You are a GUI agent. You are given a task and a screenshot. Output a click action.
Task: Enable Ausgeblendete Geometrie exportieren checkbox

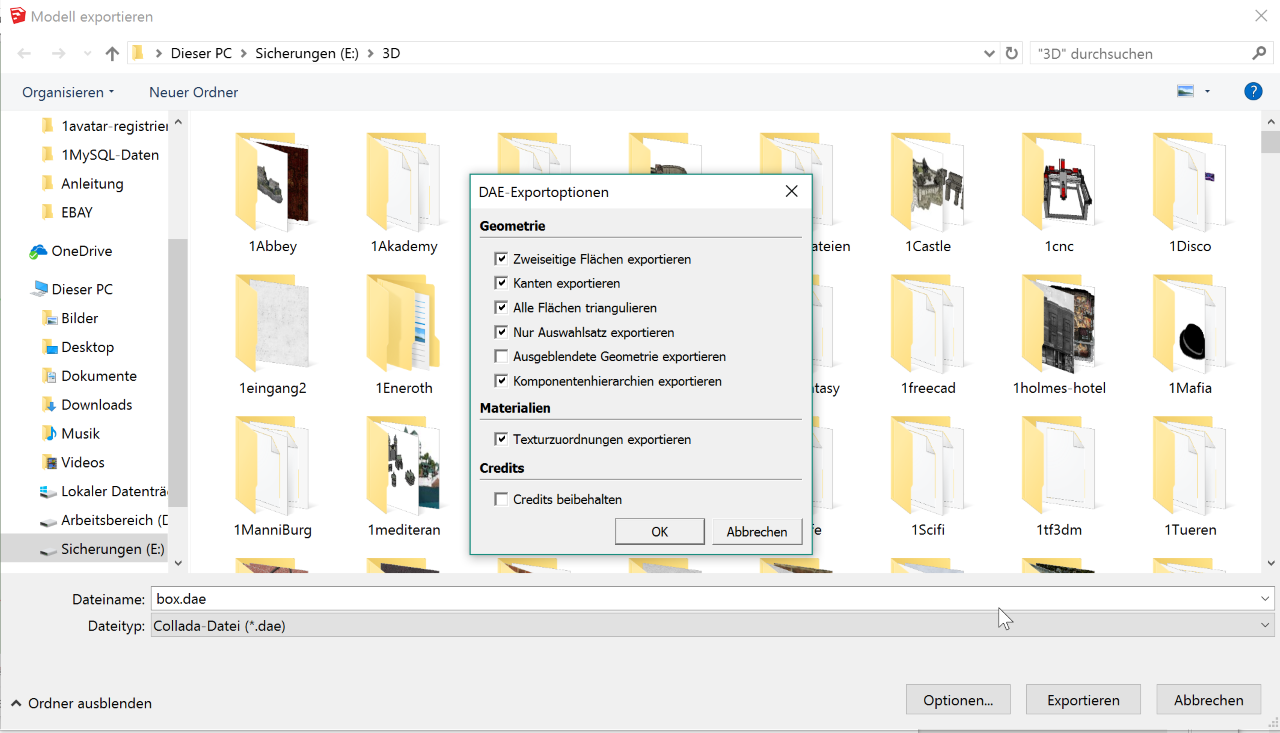[501, 357]
